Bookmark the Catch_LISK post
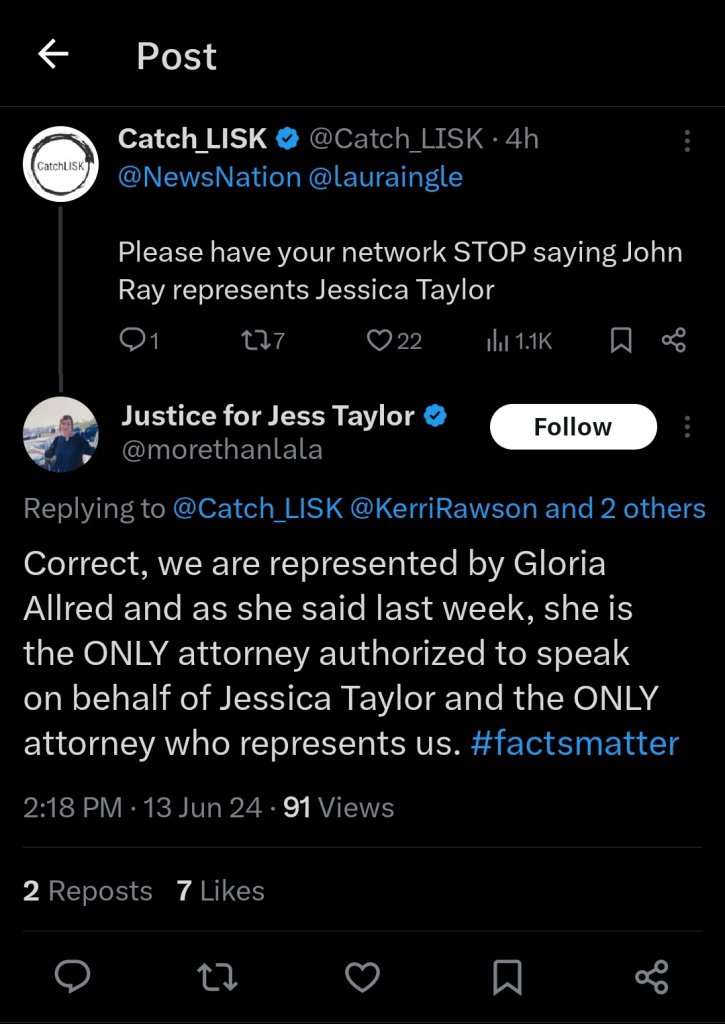 pyautogui.click(x=621, y=341)
